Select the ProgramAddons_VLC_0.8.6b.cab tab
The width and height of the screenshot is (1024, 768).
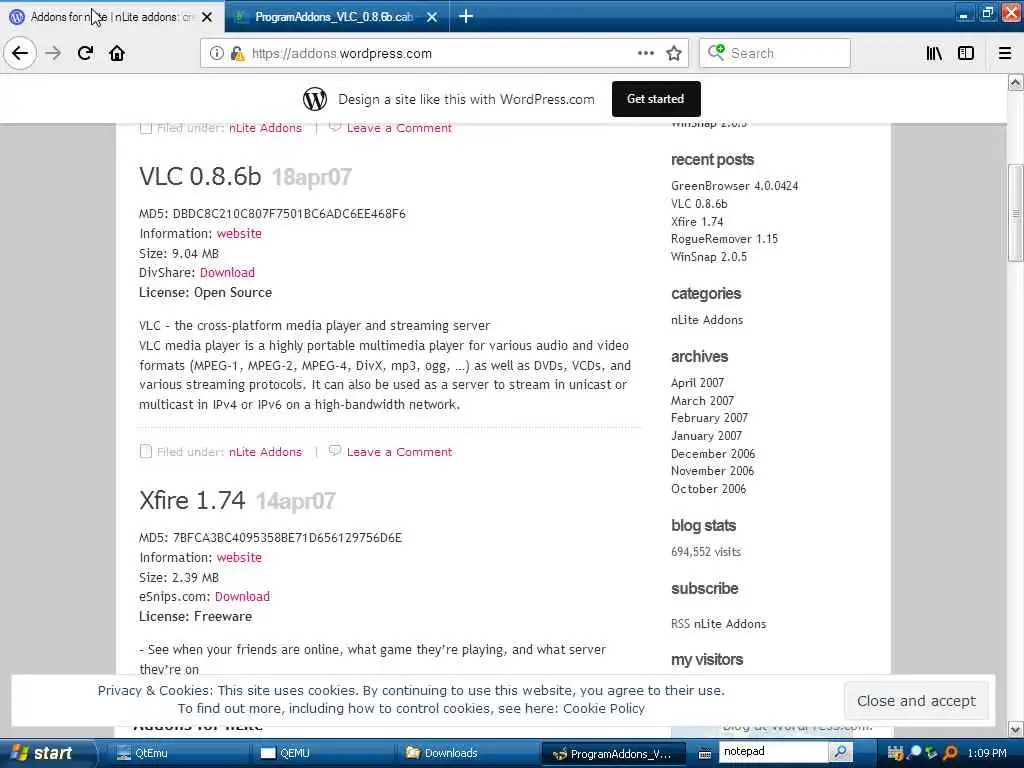[336, 17]
